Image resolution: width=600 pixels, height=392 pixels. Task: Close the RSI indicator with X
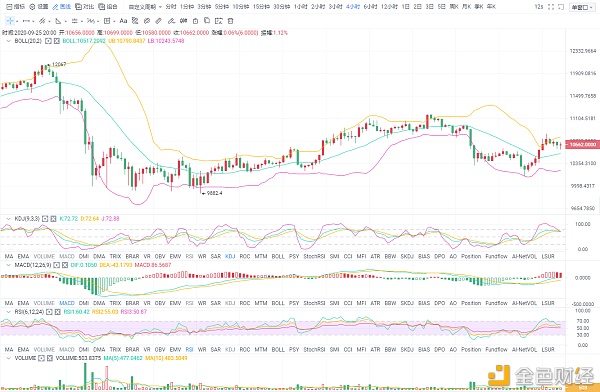pyautogui.click(x=57, y=312)
